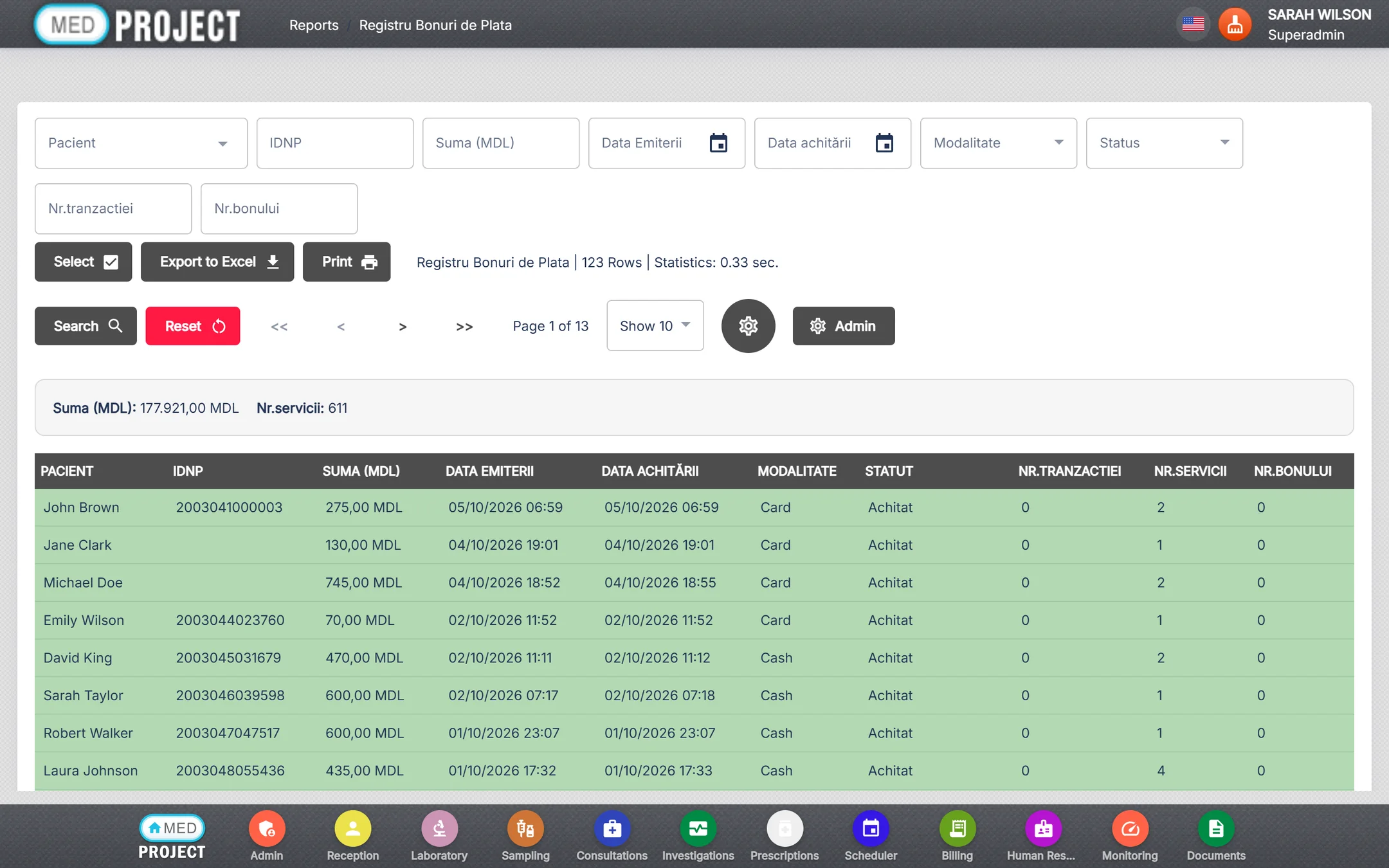Sort by the Suma (MDL) column header

(x=361, y=471)
